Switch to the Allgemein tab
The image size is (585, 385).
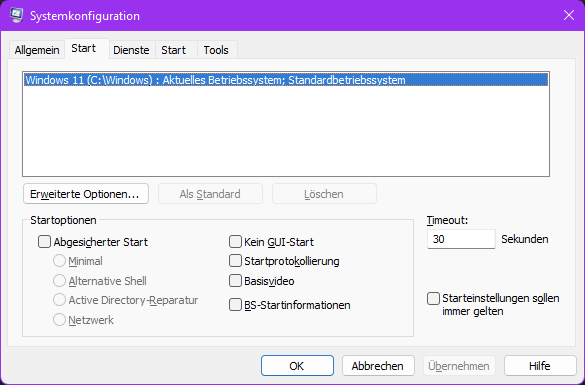pyautogui.click(x=37, y=50)
